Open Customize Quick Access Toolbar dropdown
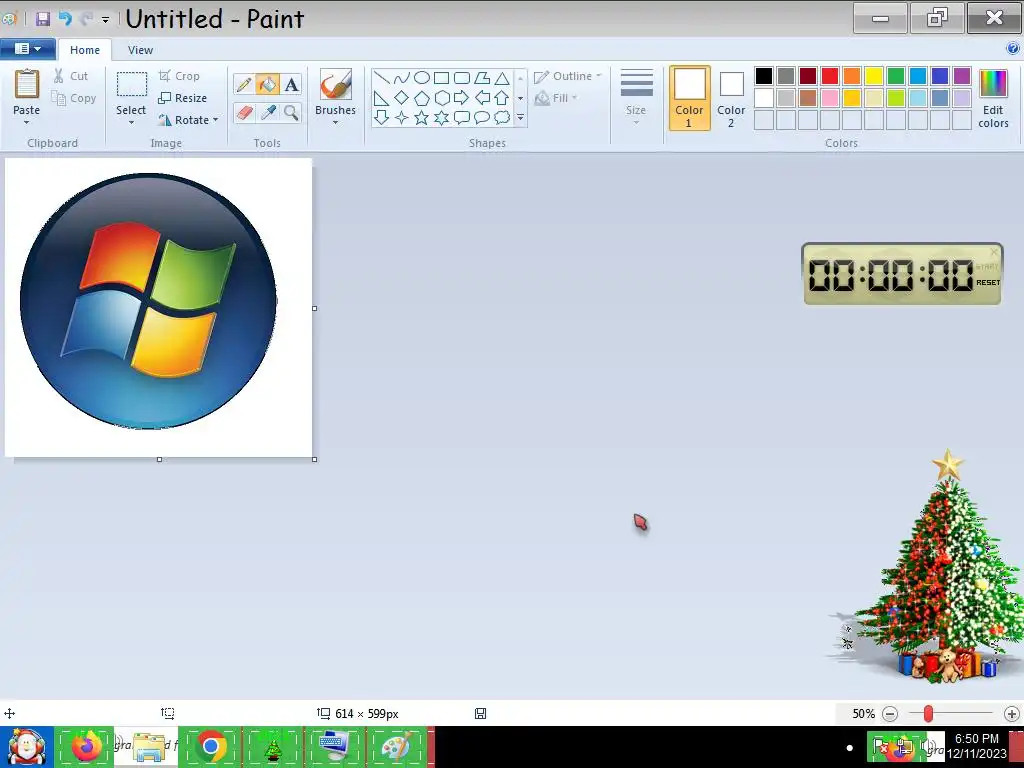The width and height of the screenshot is (1024, 768). click(105, 20)
